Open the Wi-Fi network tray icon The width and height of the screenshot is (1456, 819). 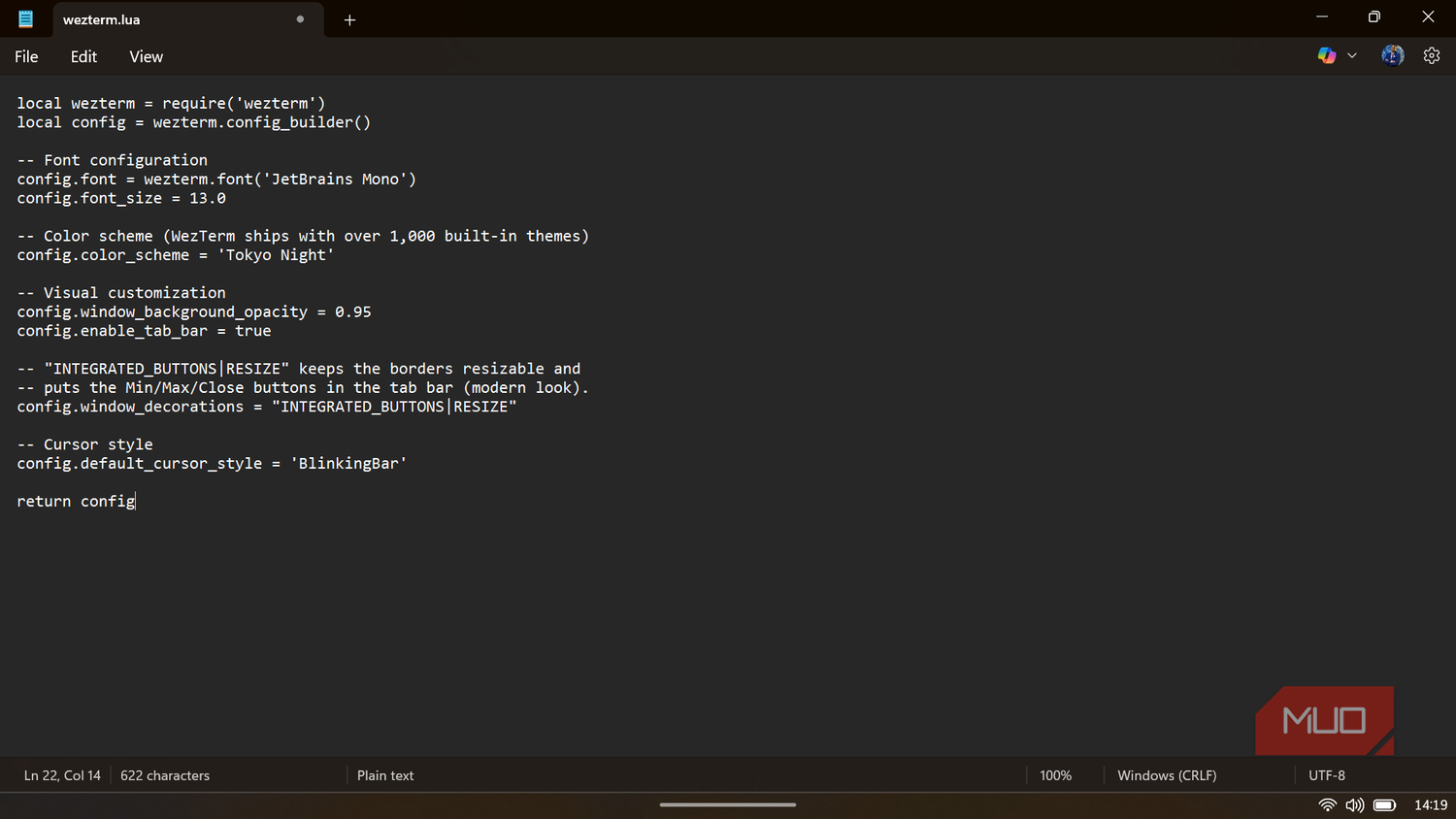click(x=1327, y=804)
